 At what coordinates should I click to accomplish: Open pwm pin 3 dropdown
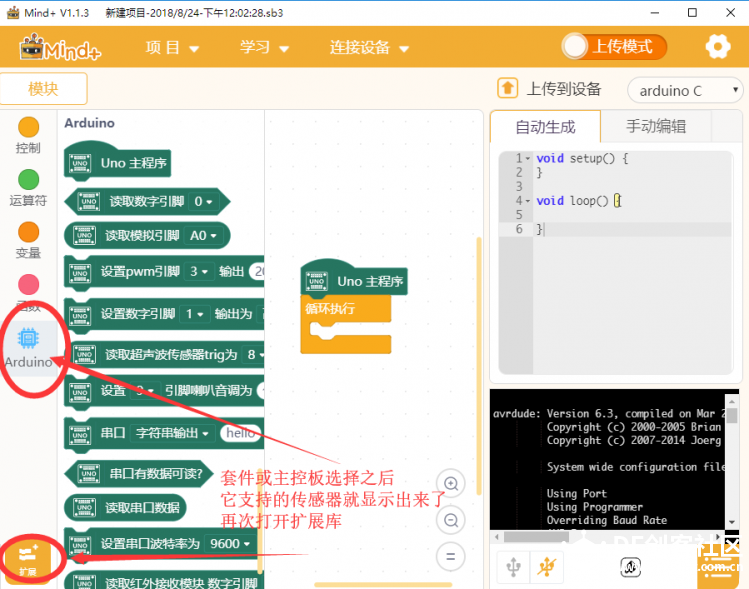coord(199,272)
